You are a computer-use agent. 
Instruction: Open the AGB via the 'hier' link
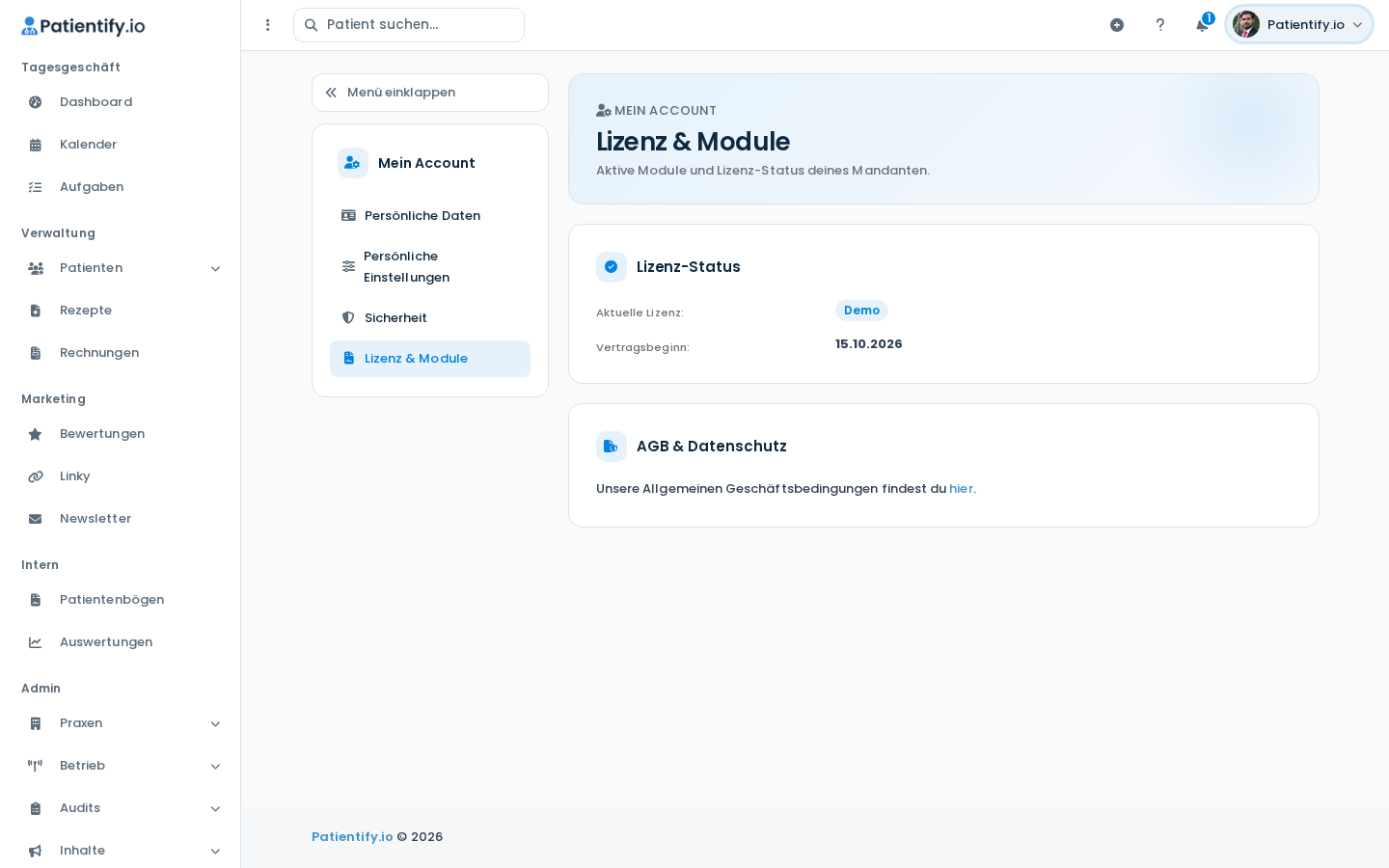(x=961, y=489)
